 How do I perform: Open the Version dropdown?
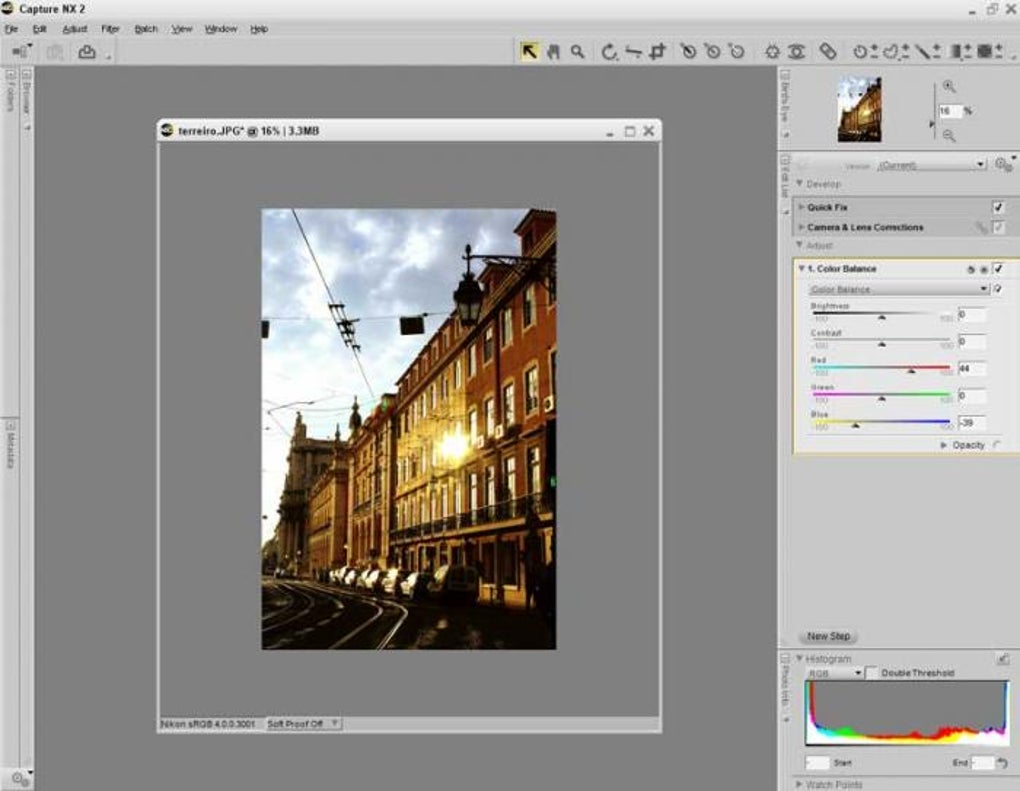930,165
